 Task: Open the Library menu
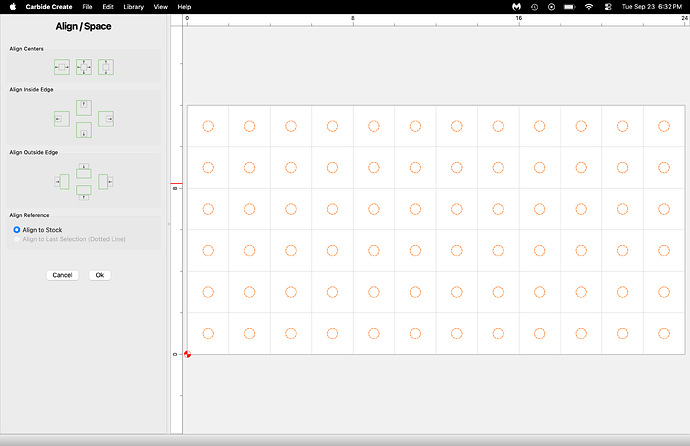(134, 7)
